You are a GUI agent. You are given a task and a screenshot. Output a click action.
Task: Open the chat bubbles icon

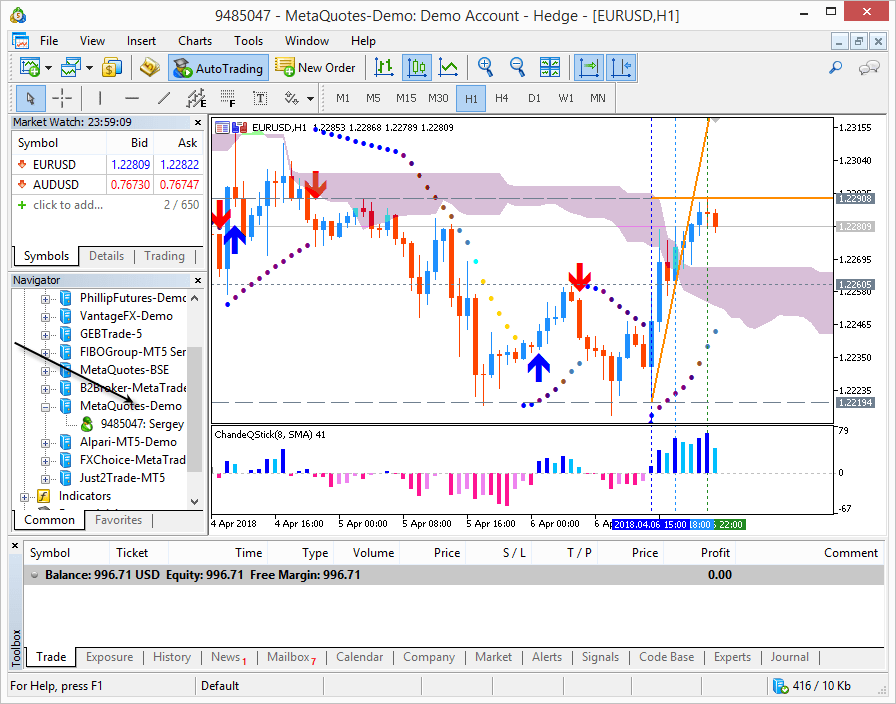[869, 68]
